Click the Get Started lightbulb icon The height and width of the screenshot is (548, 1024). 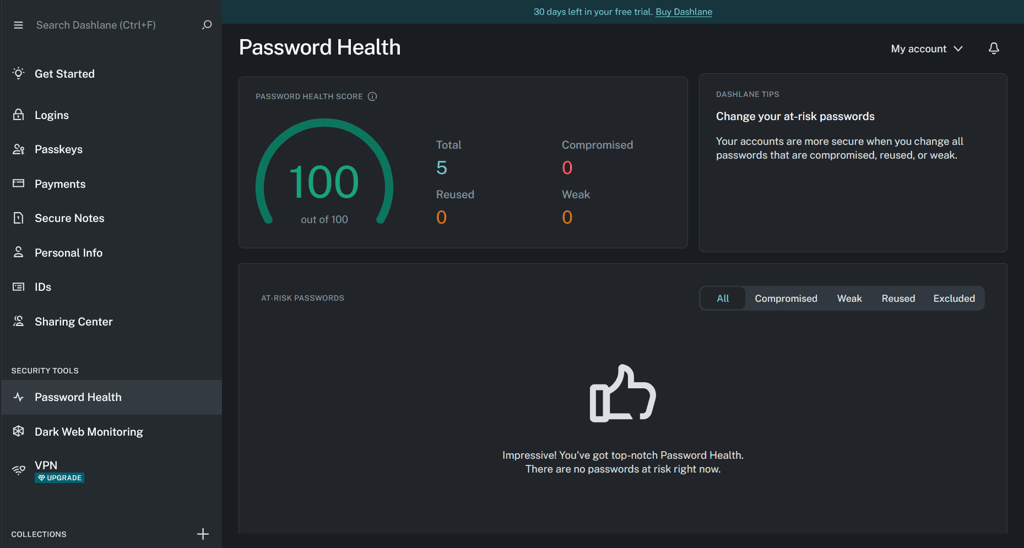coord(18,73)
